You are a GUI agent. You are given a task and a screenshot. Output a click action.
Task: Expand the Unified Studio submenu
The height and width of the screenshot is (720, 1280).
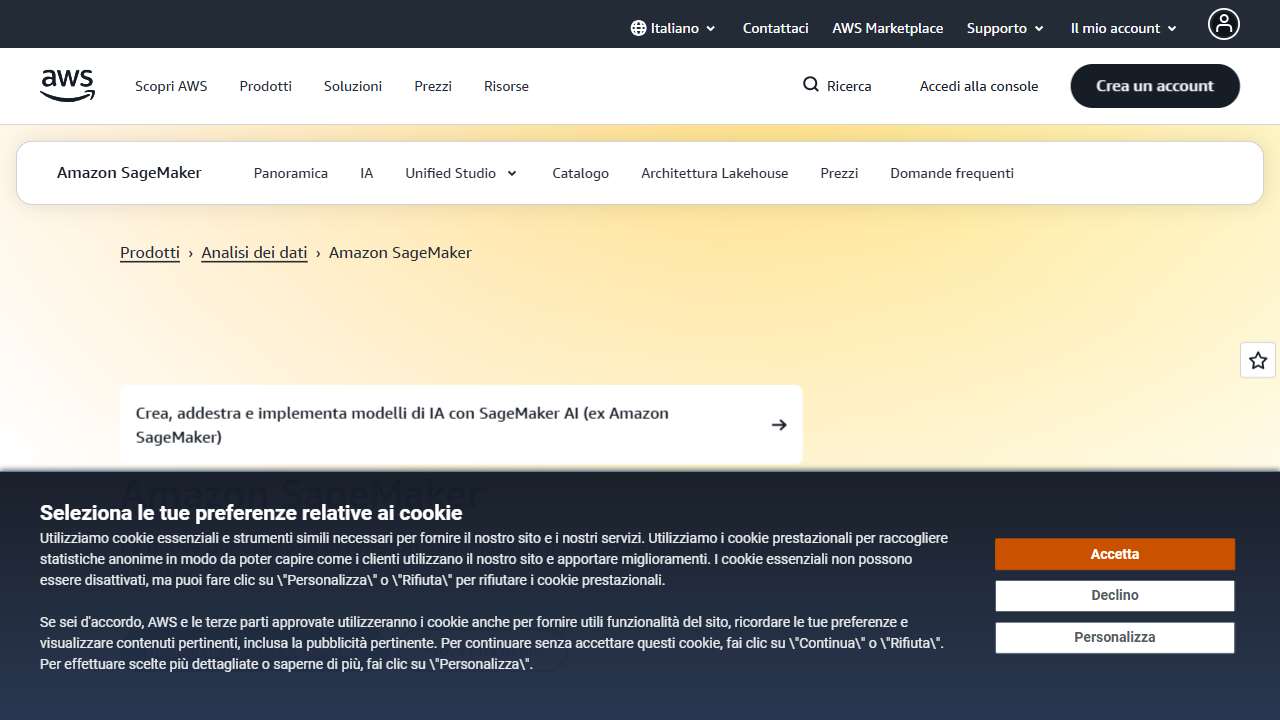pyautogui.click(x=461, y=173)
